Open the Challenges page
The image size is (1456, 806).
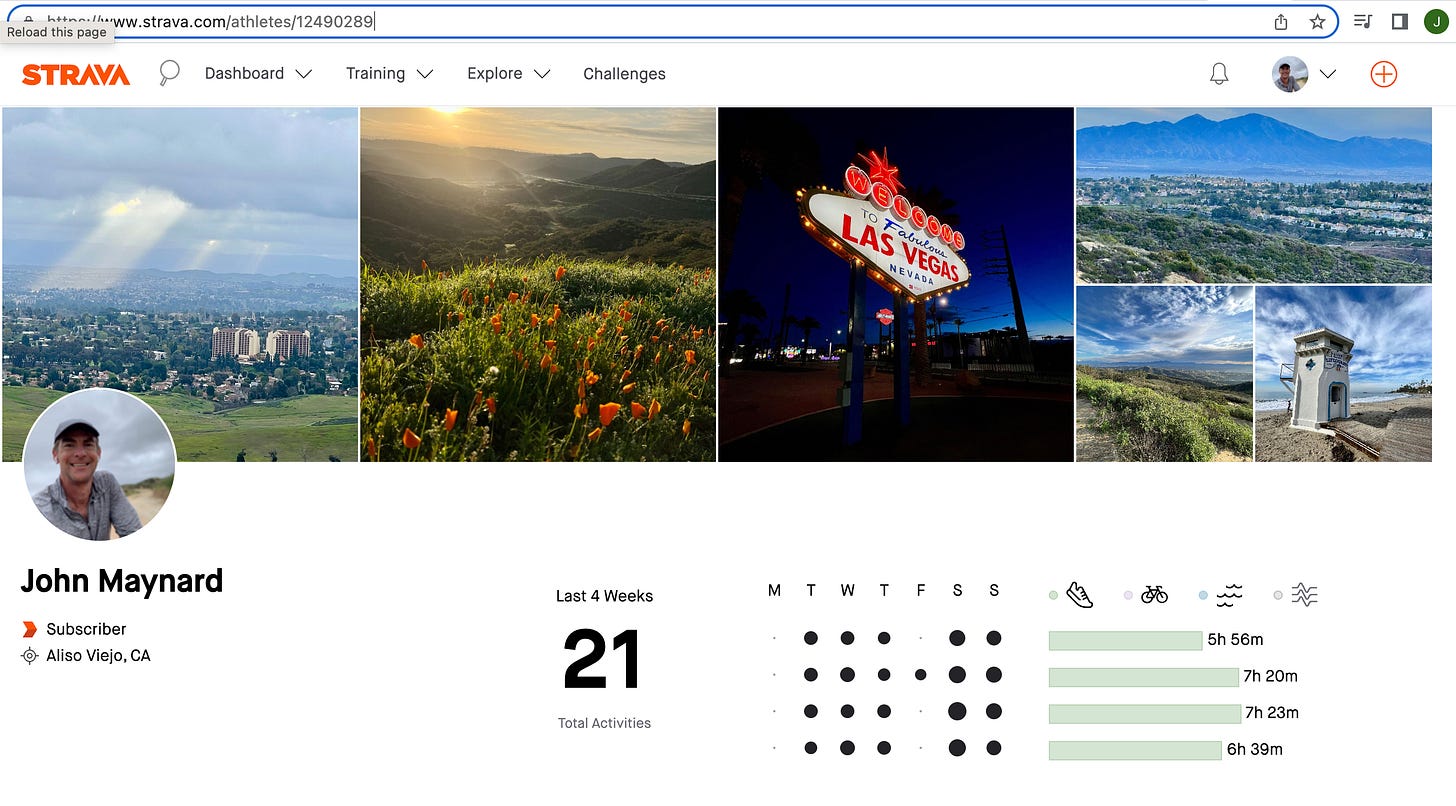point(624,74)
